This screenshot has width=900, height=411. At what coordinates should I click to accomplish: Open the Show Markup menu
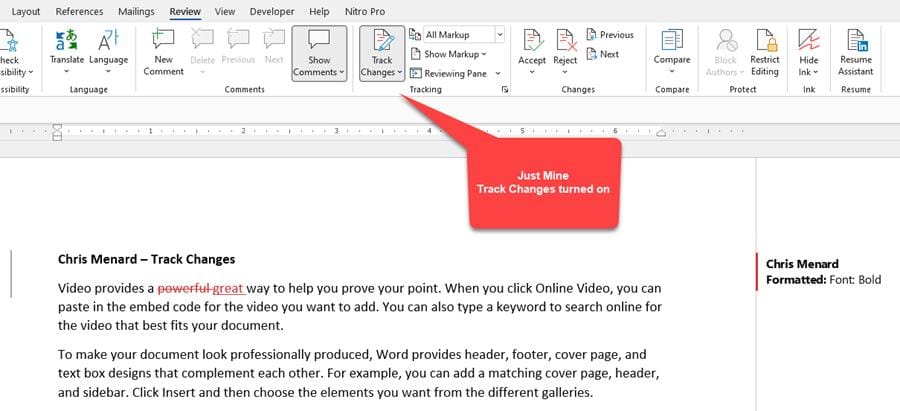tap(449, 54)
